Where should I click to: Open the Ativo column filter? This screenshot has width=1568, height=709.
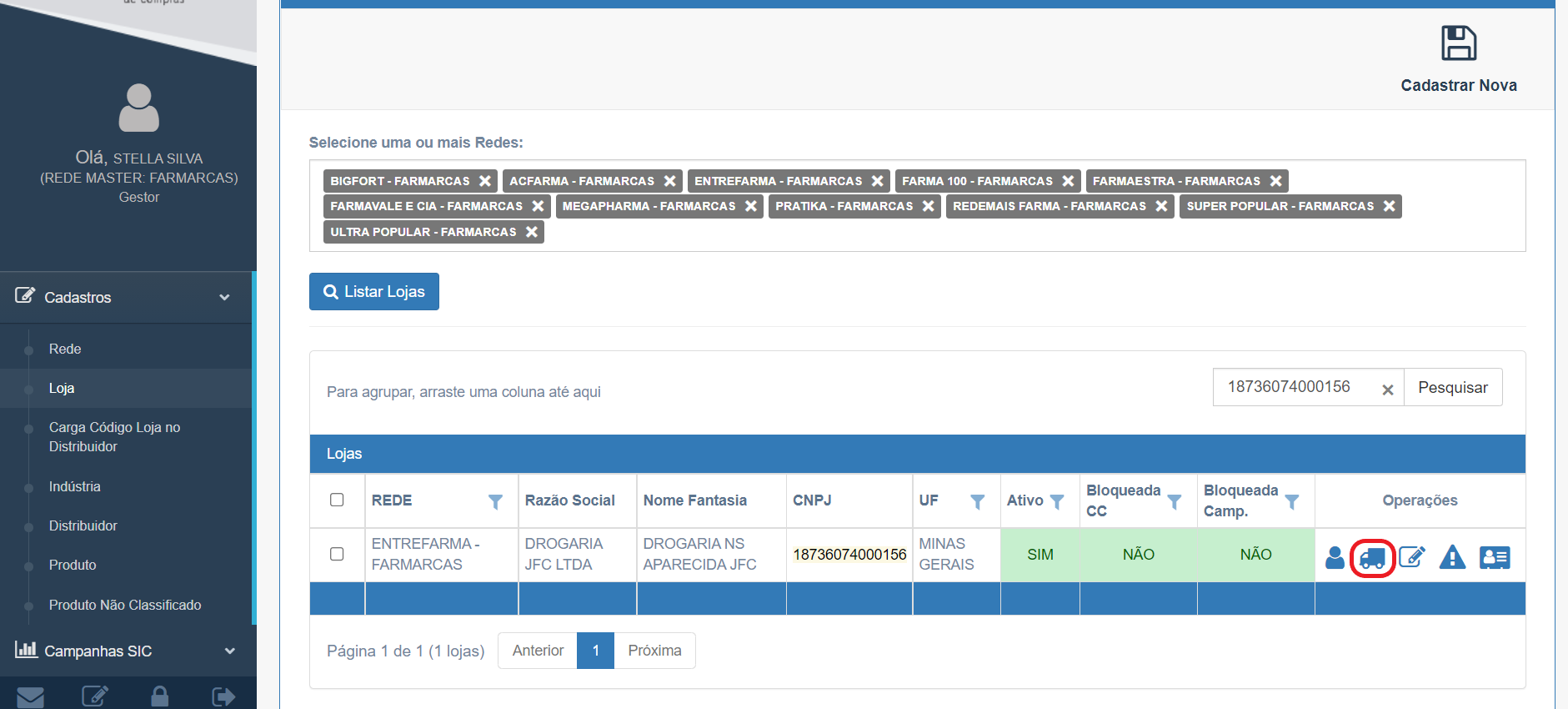pyautogui.click(x=1057, y=501)
